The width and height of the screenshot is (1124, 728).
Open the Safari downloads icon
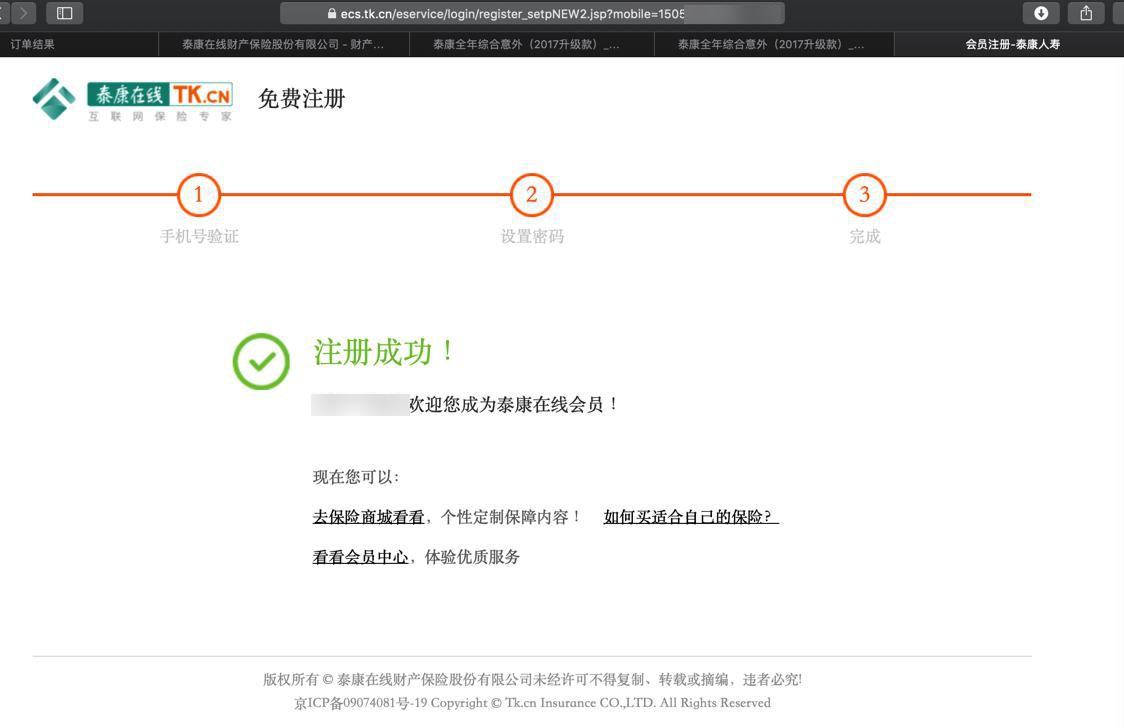pyautogui.click(x=1041, y=13)
